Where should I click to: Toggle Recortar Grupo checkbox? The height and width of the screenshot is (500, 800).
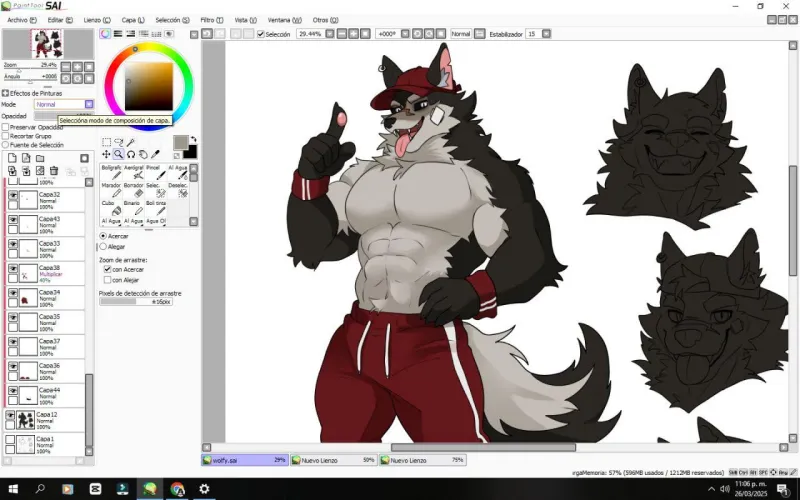[x=6, y=136]
